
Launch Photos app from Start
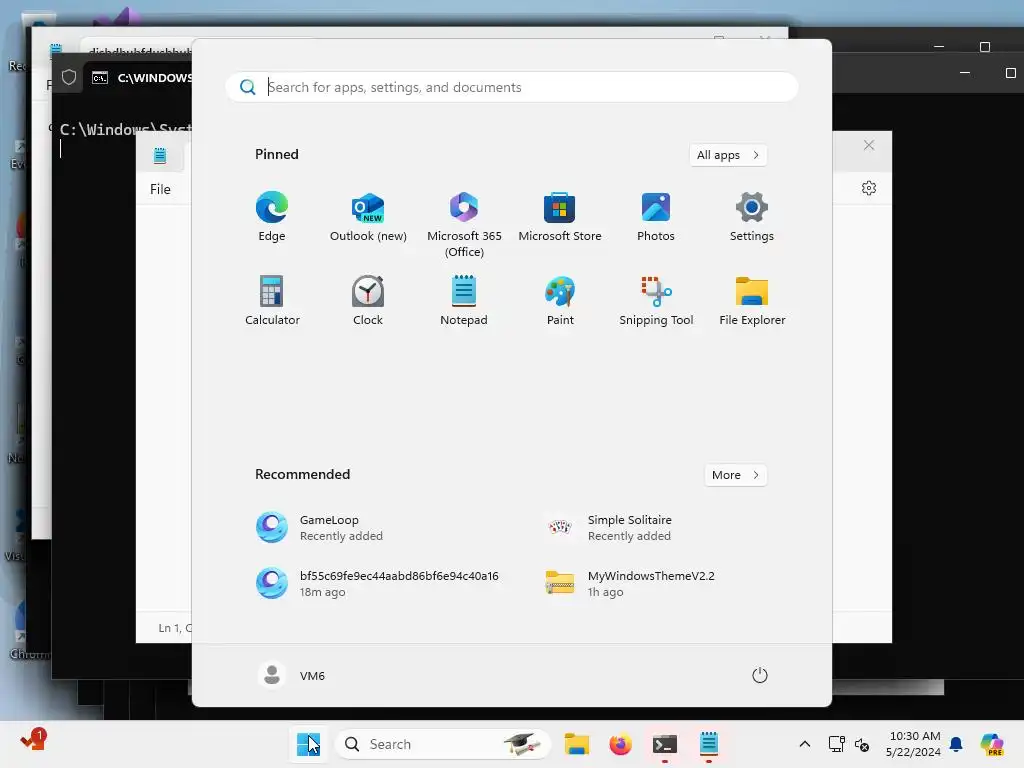(656, 217)
